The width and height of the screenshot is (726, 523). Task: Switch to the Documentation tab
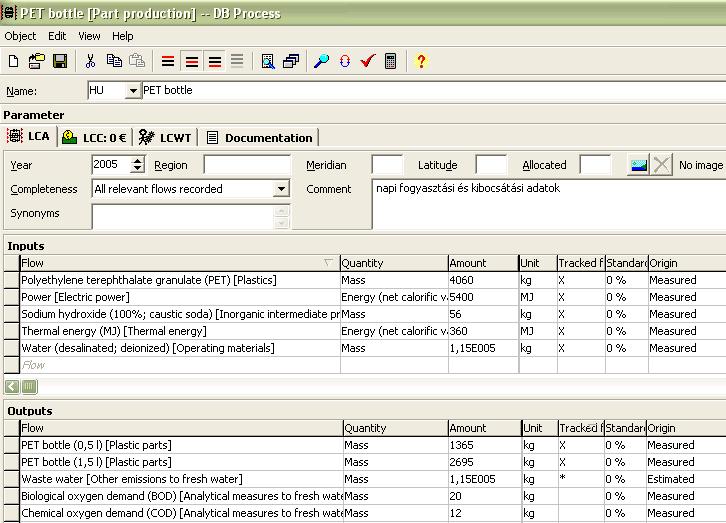(x=259, y=138)
